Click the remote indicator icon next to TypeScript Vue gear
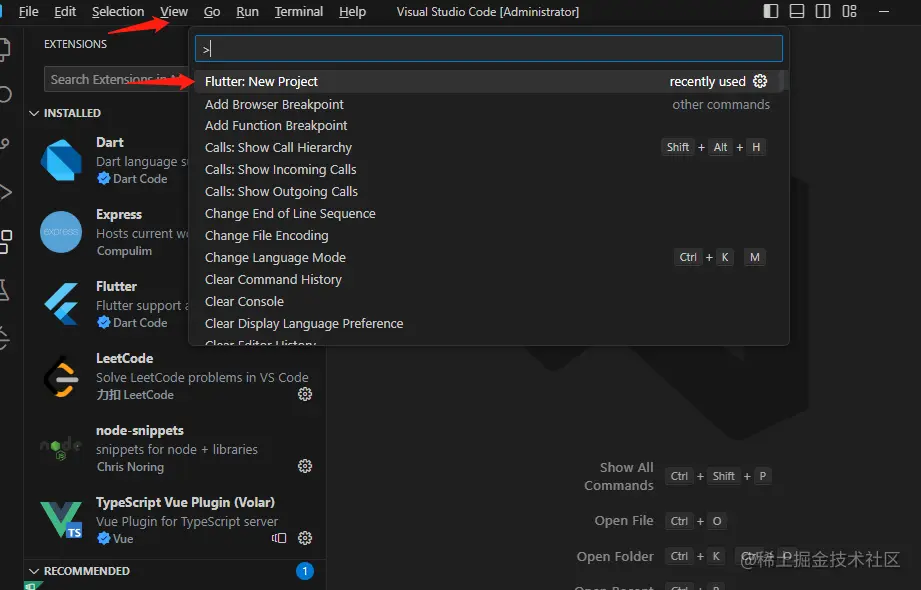The image size is (921, 590). pyautogui.click(x=279, y=538)
